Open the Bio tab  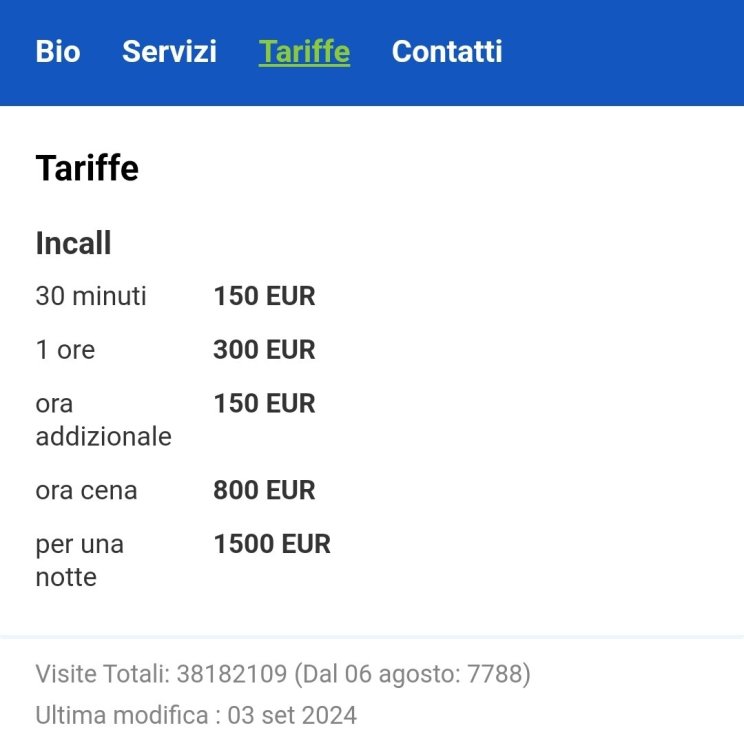58,52
